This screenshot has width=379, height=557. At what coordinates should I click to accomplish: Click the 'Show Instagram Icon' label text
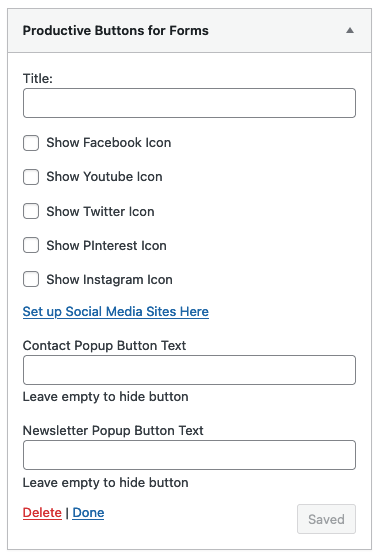pos(109,280)
